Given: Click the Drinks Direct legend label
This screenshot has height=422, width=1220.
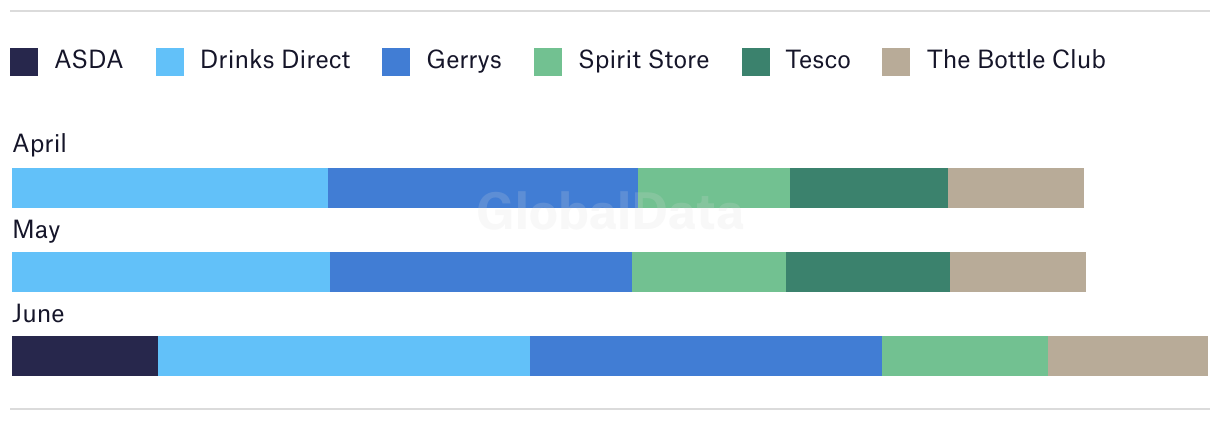Looking at the screenshot, I should [275, 60].
